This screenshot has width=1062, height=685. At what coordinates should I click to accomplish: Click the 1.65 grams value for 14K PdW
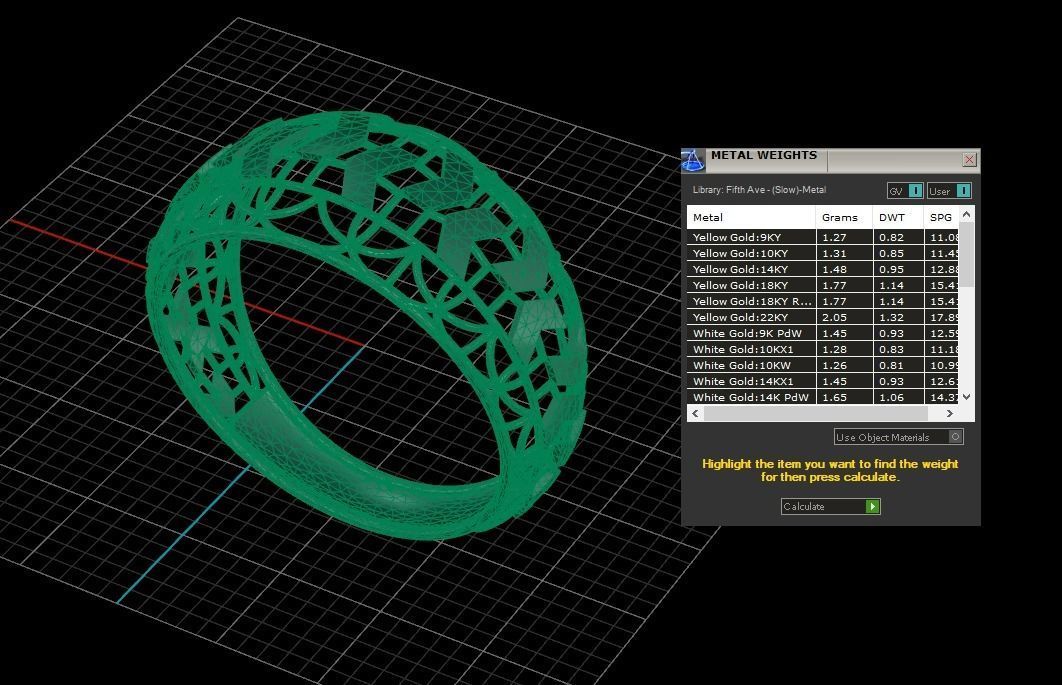tap(834, 398)
